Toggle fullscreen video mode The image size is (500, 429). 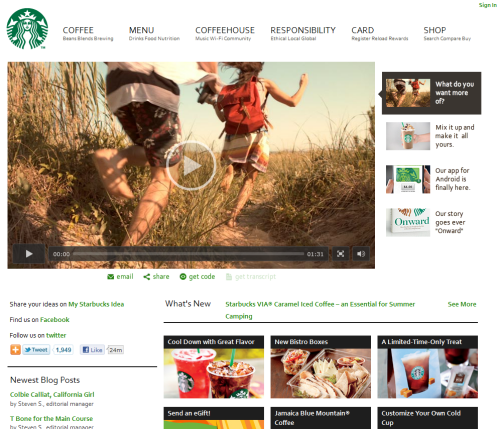pyautogui.click(x=340, y=254)
